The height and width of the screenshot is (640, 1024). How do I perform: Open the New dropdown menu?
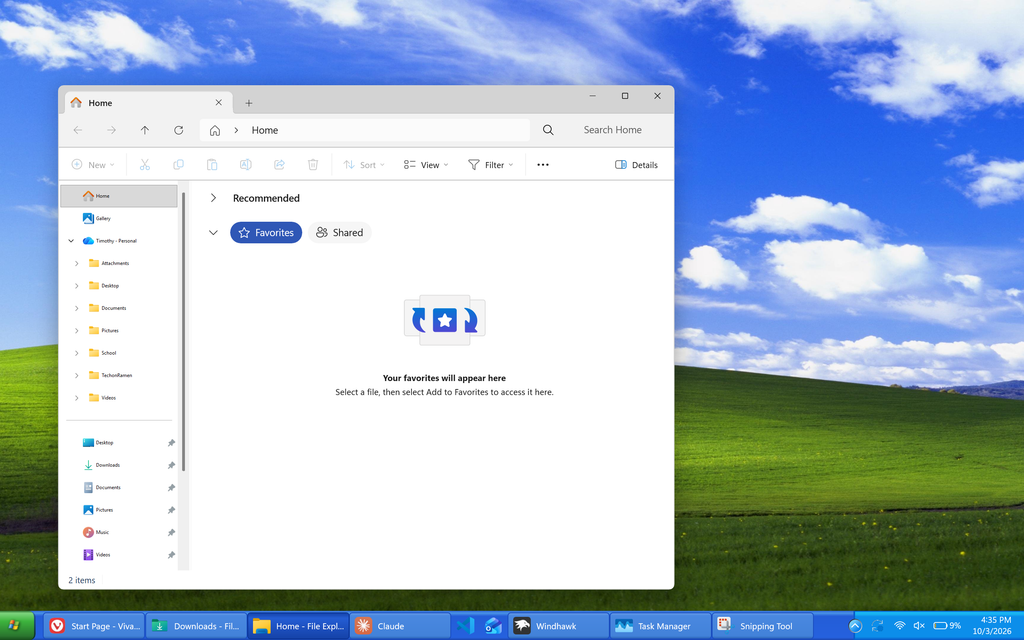93,165
